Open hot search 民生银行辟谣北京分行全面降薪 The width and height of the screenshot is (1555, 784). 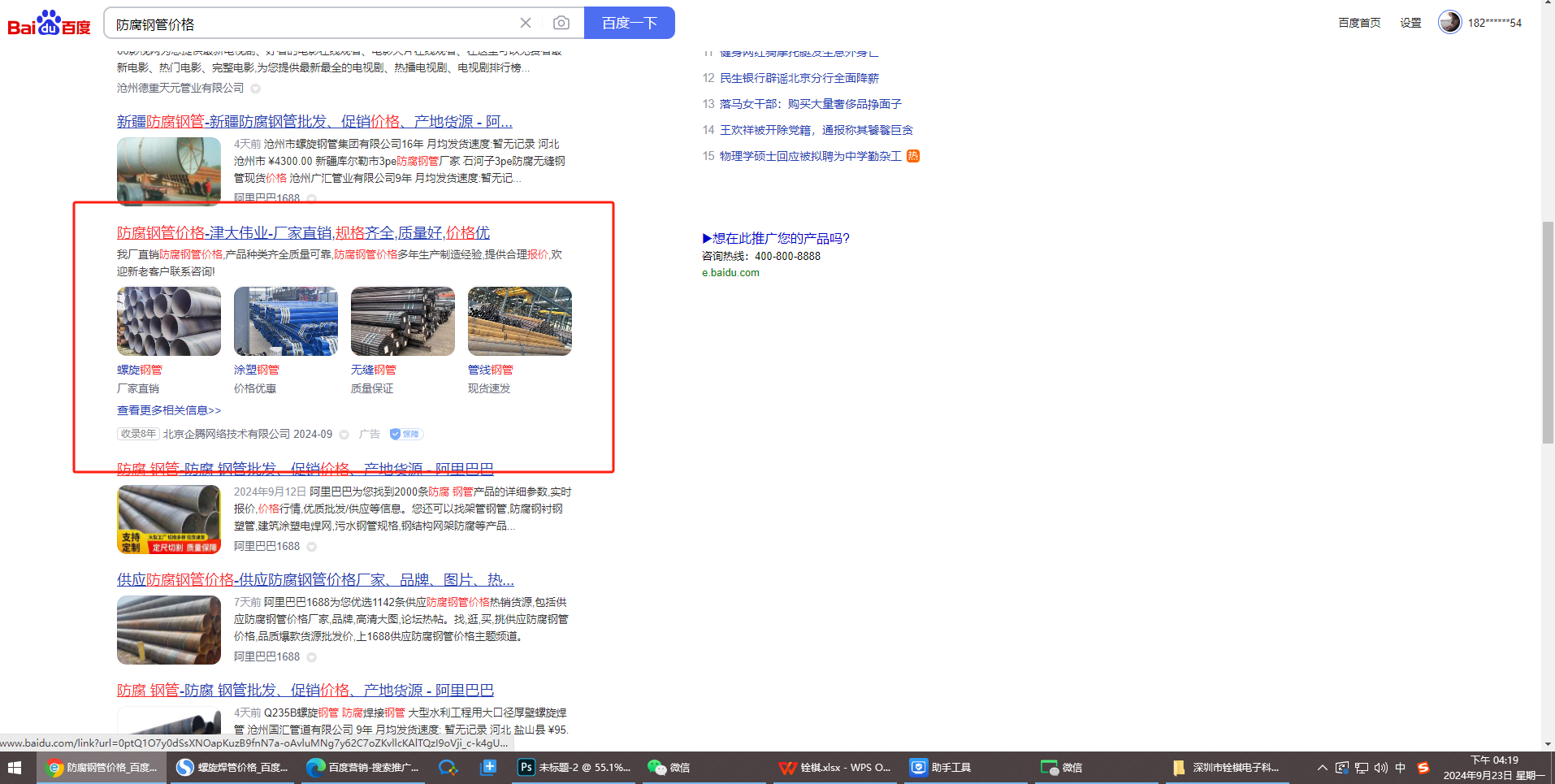click(x=799, y=78)
